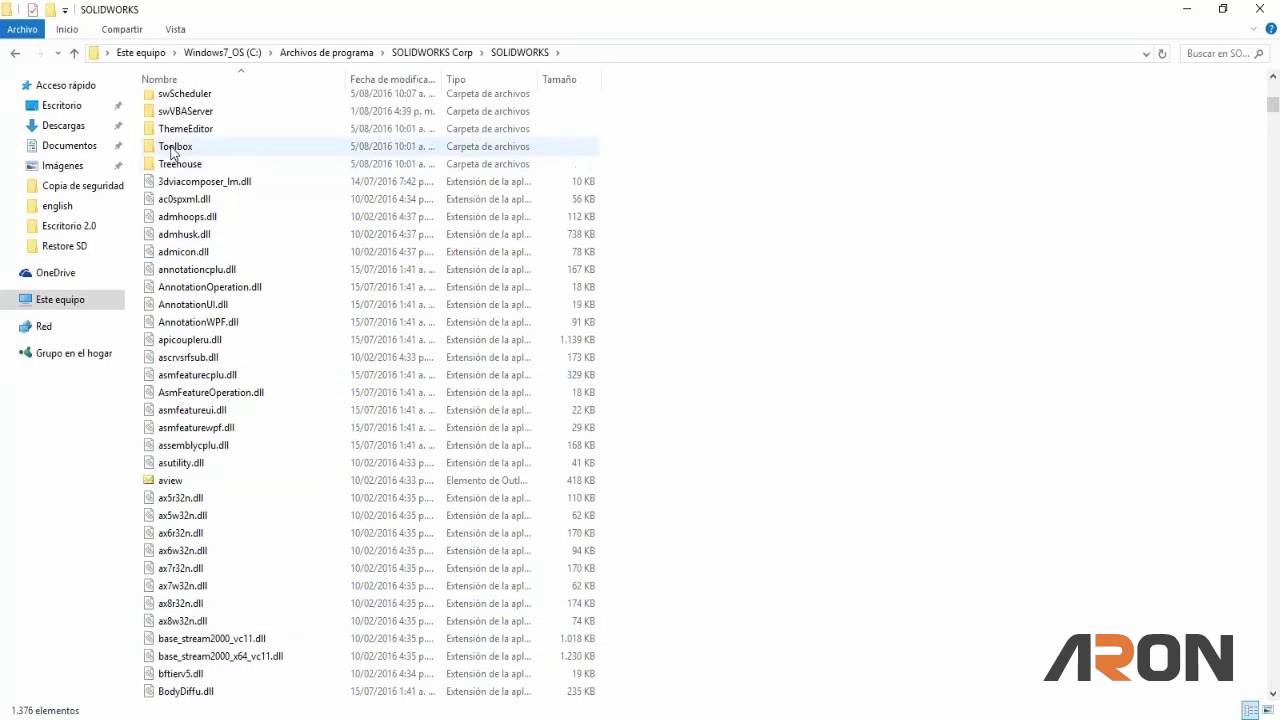Image resolution: width=1280 pixels, height=720 pixels.
Task: Expand the root folder breadcrumb chevron
Action: click(x=108, y=53)
